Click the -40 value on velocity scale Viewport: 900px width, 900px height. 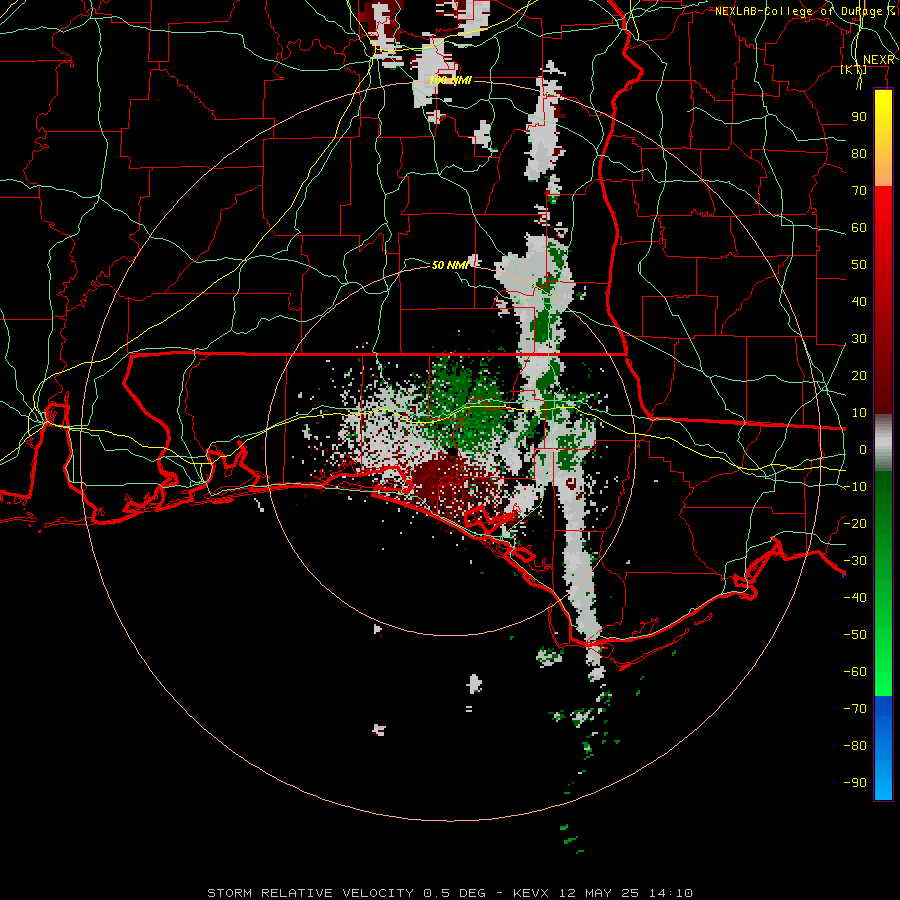click(x=855, y=598)
